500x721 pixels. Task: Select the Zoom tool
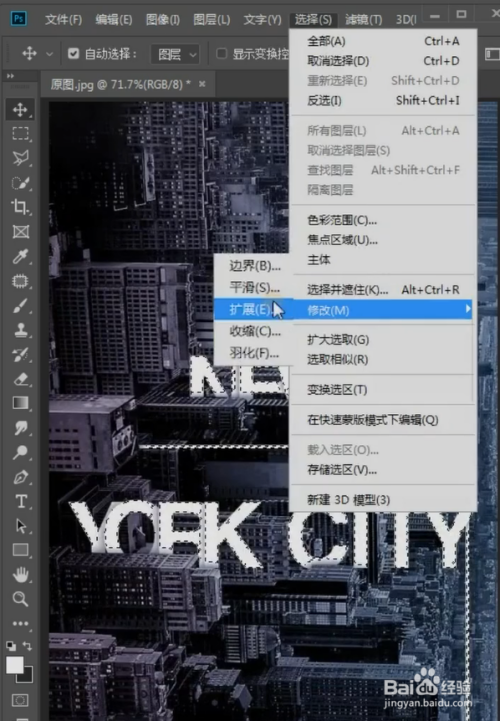coord(20,599)
